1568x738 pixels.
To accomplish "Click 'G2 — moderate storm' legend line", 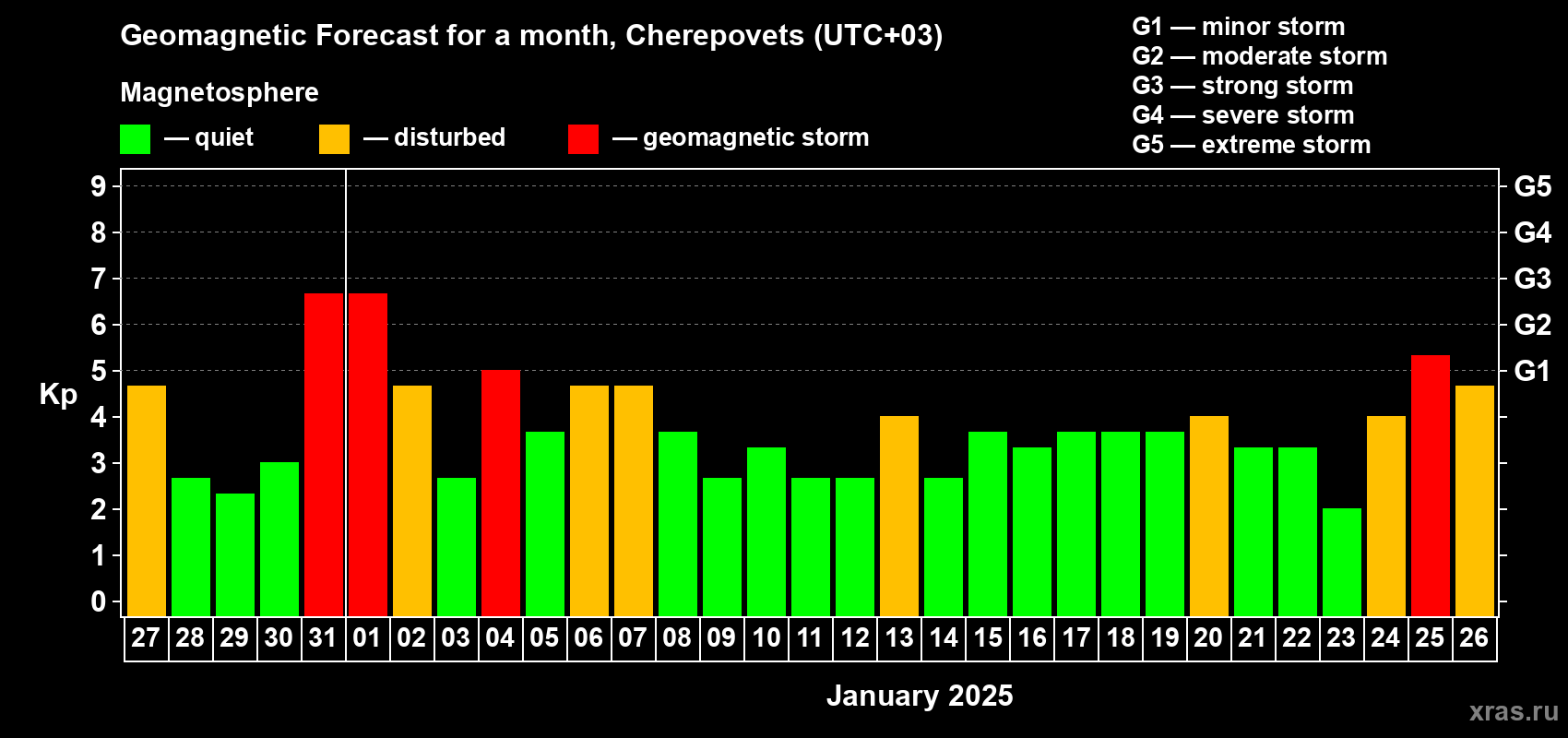I will click(x=1260, y=56).
